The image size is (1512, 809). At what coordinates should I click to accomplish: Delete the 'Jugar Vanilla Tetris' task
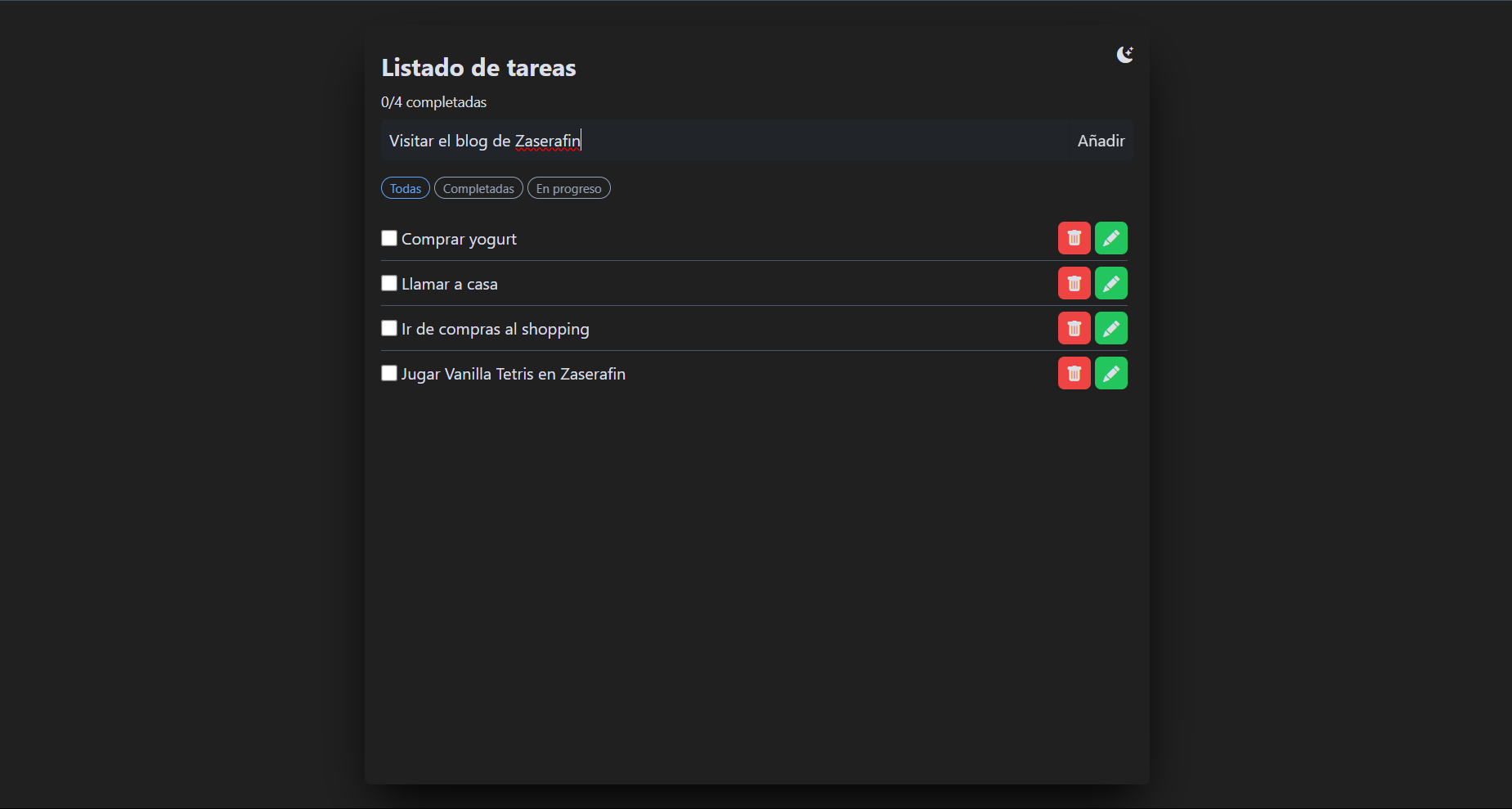pyautogui.click(x=1074, y=373)
